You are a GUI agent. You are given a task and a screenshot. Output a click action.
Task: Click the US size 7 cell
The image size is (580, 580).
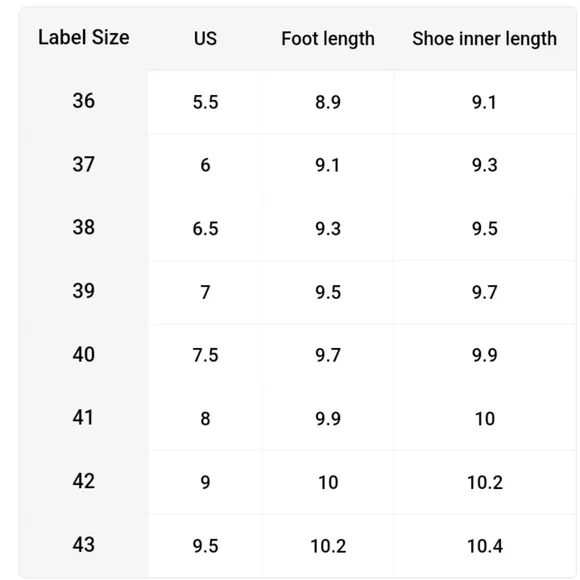pos(205,293)
